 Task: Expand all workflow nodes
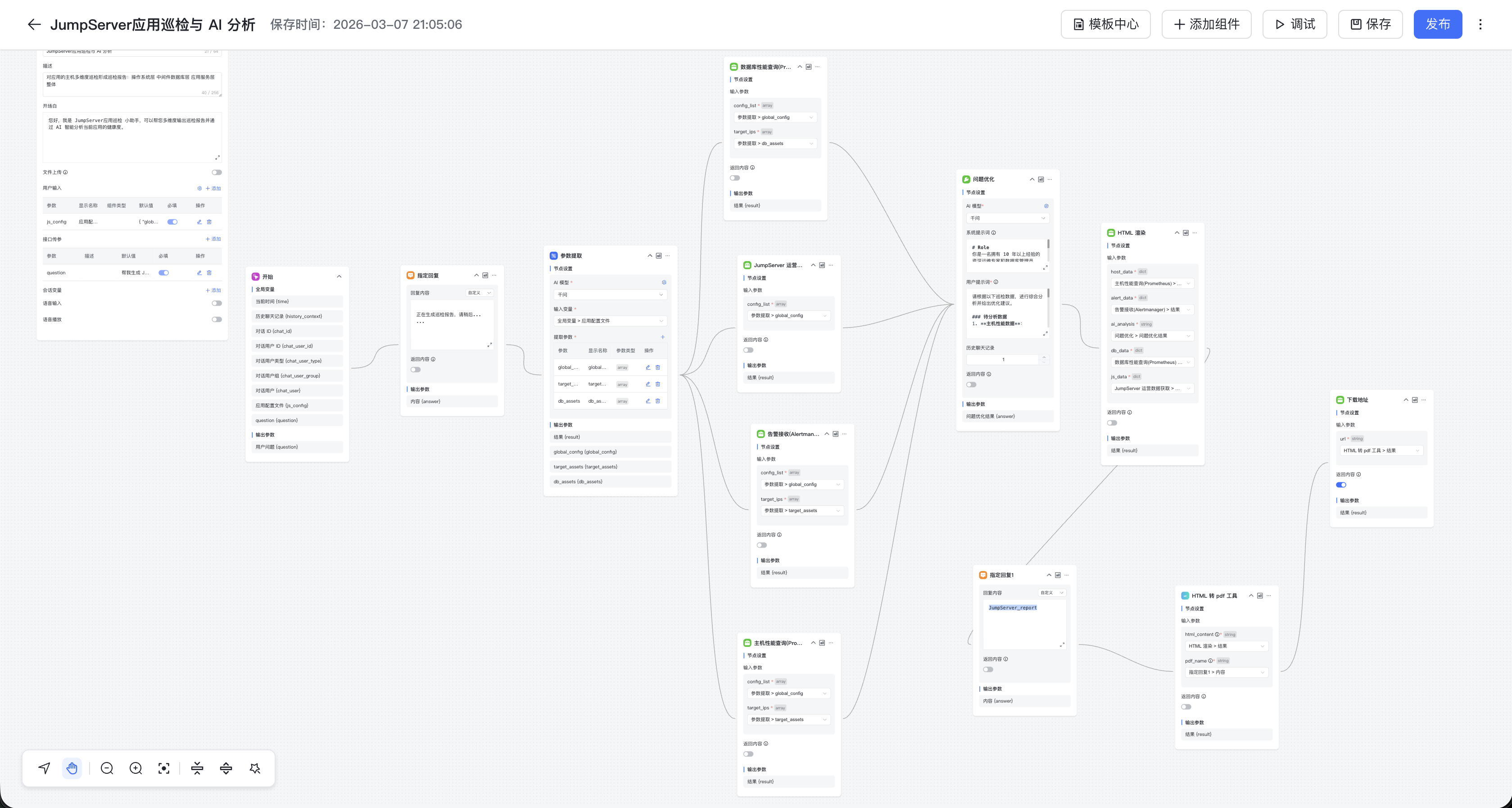pyautogui.click(x=226, y=768)
